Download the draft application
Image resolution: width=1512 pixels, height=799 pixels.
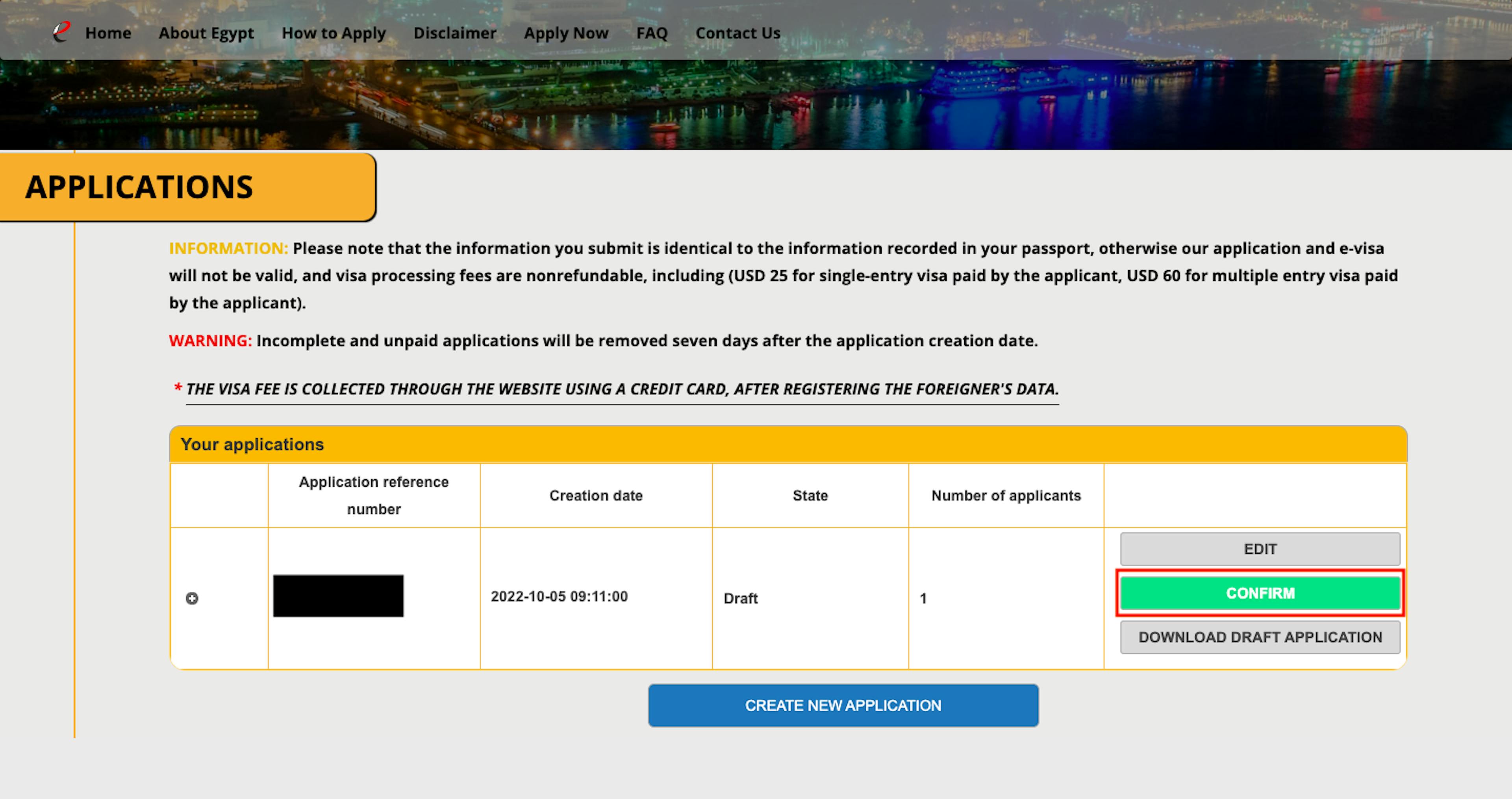click(1260, 637)
